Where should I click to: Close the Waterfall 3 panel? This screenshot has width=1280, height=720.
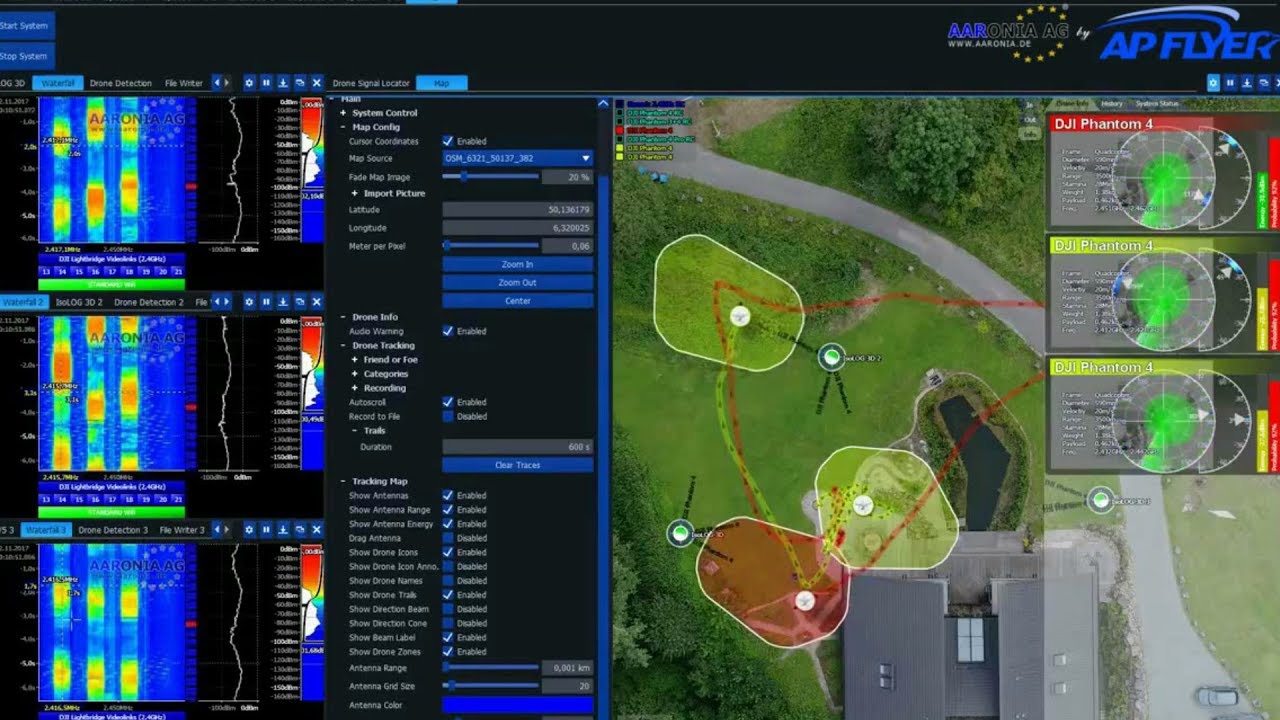tap(317, 529)
